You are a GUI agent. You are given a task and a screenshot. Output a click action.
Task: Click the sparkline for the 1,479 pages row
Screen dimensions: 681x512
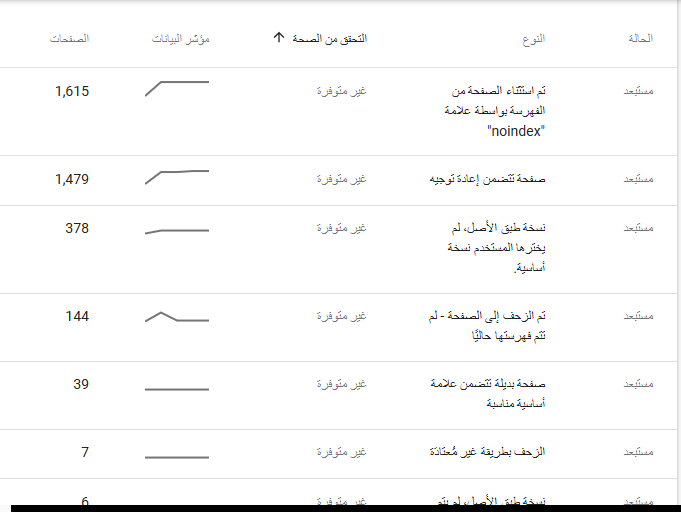(177, 177)
